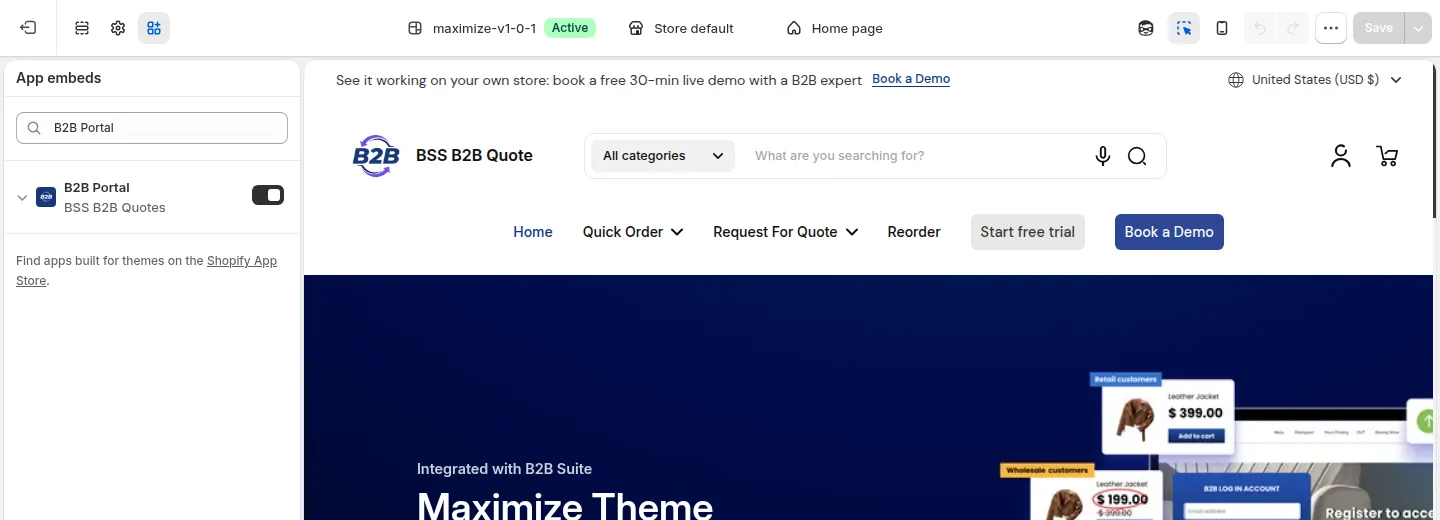Select the App embeds icon
The width and height of the screenshot is (1440, 520).
154,28
